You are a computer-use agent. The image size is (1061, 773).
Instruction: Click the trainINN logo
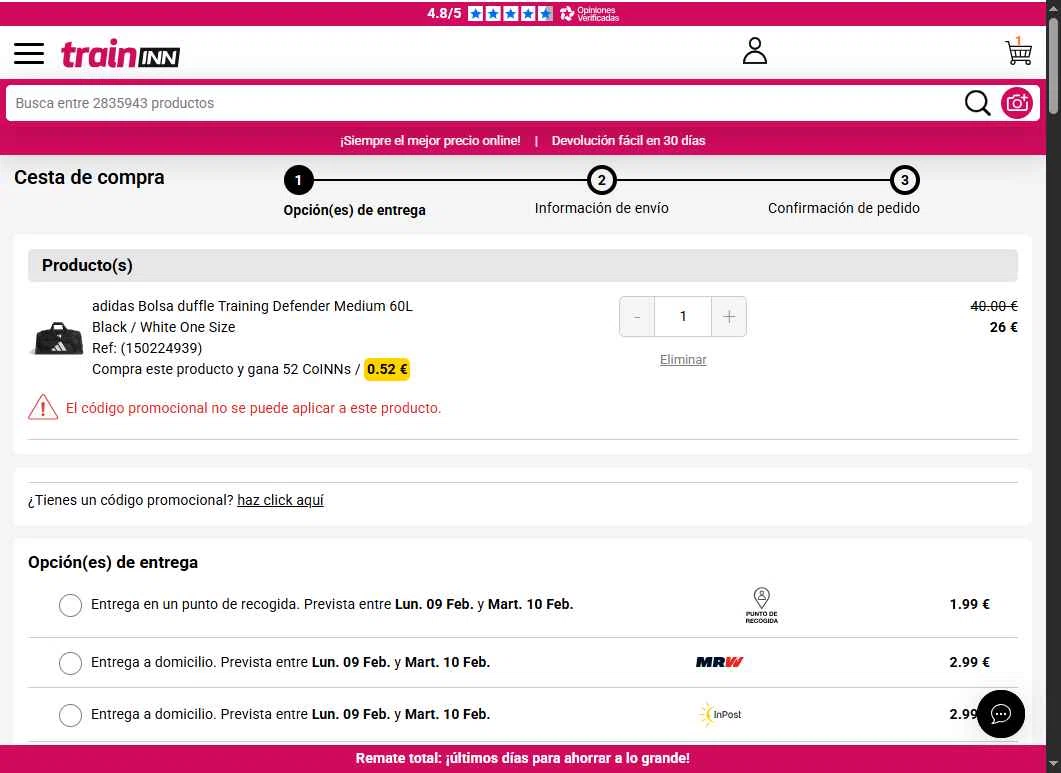coord(120,53)
